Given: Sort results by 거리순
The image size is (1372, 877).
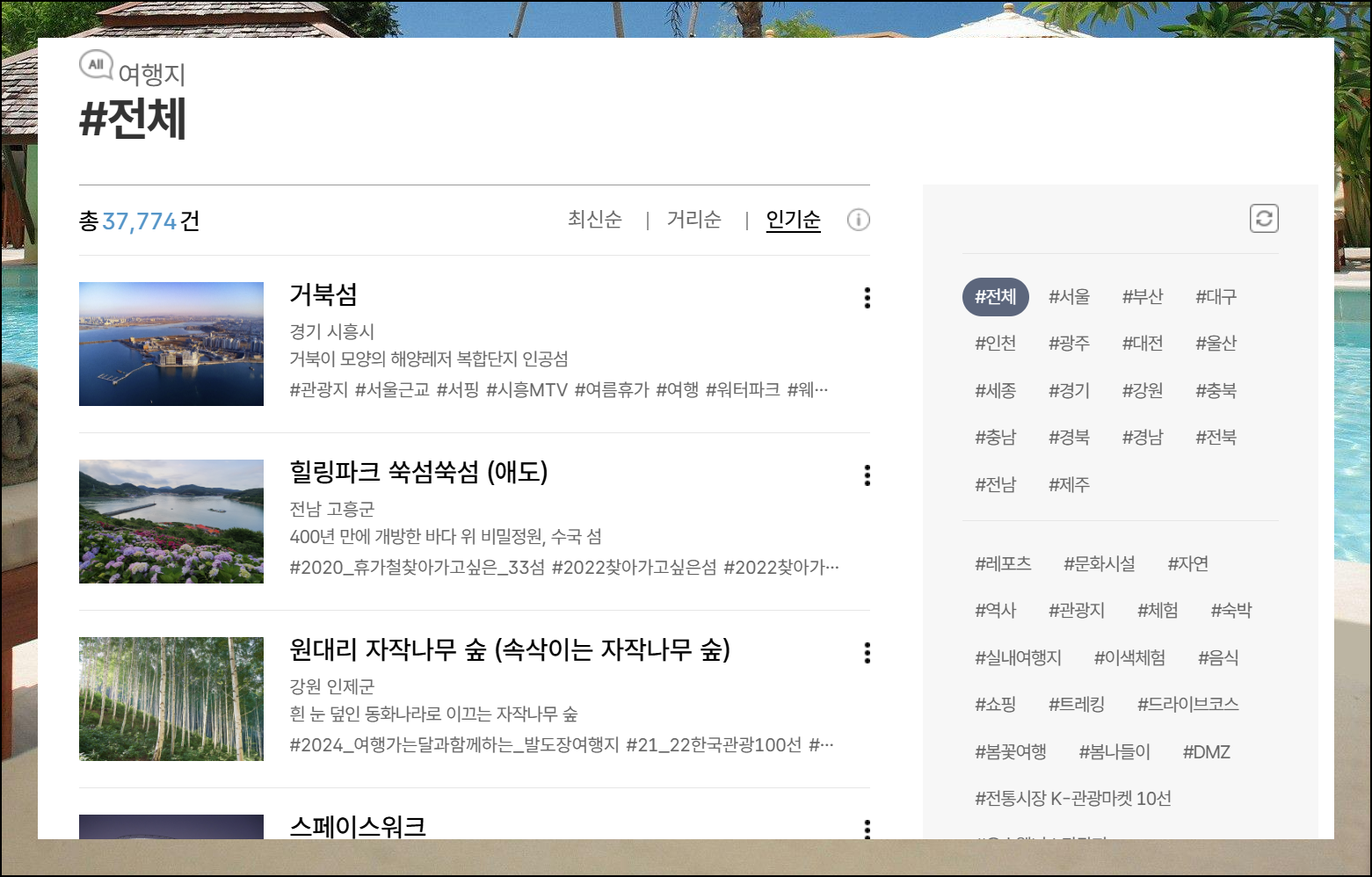Looking at the screenshot, I should click(694, 220).
